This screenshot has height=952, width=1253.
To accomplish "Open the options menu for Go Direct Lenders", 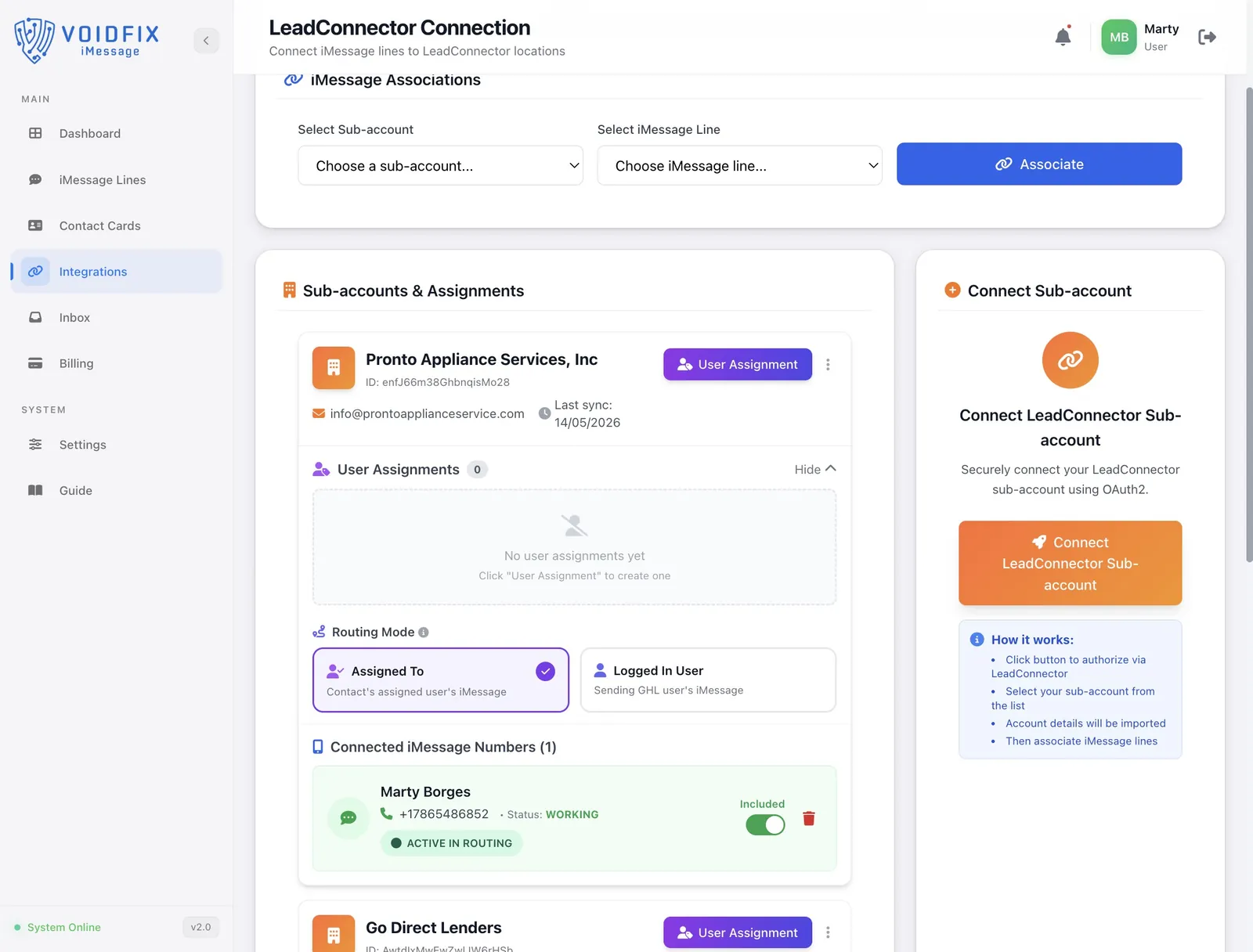I will coord(828,932).
